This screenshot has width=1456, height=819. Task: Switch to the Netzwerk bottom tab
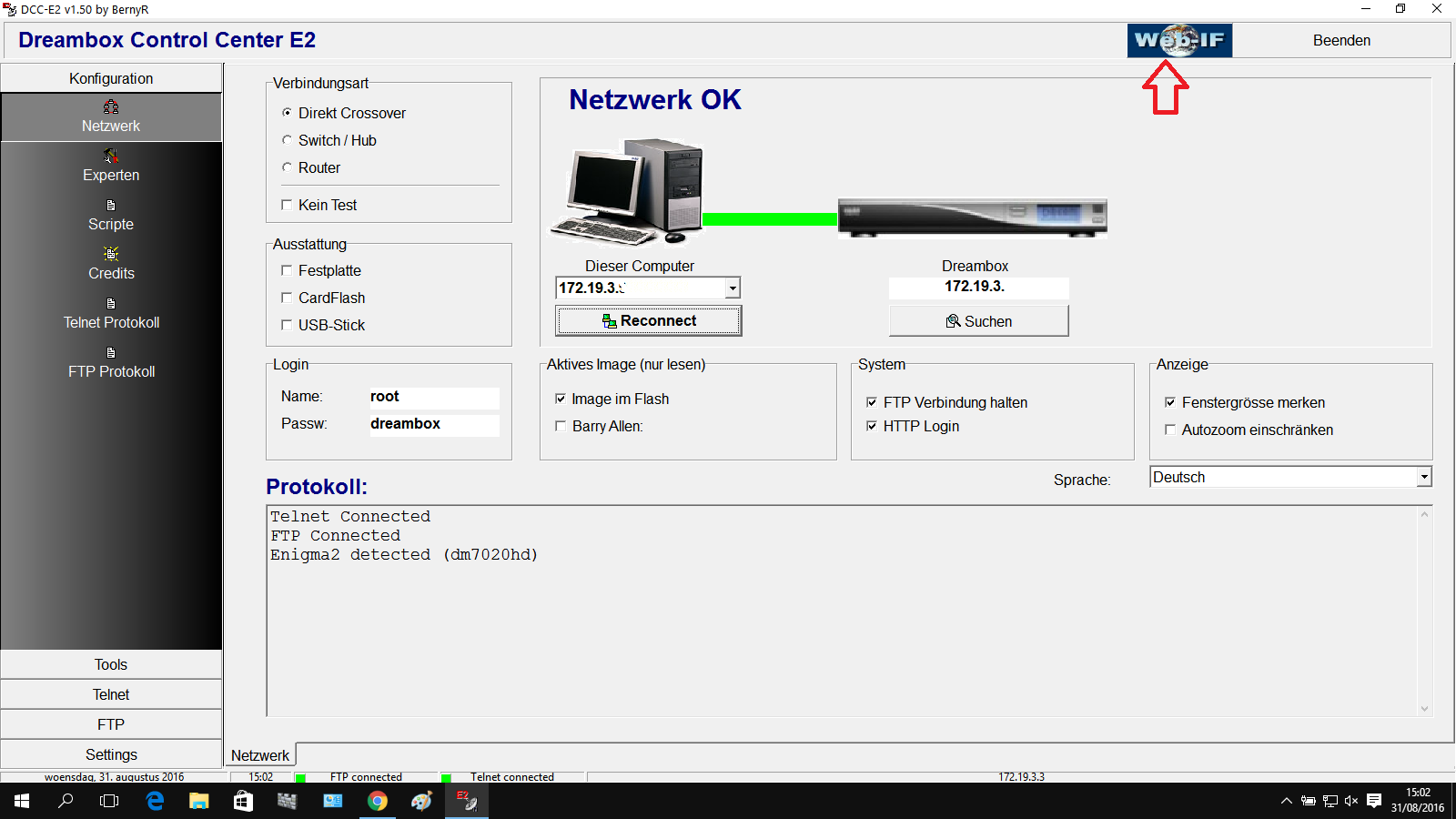[x=260, y=755]
